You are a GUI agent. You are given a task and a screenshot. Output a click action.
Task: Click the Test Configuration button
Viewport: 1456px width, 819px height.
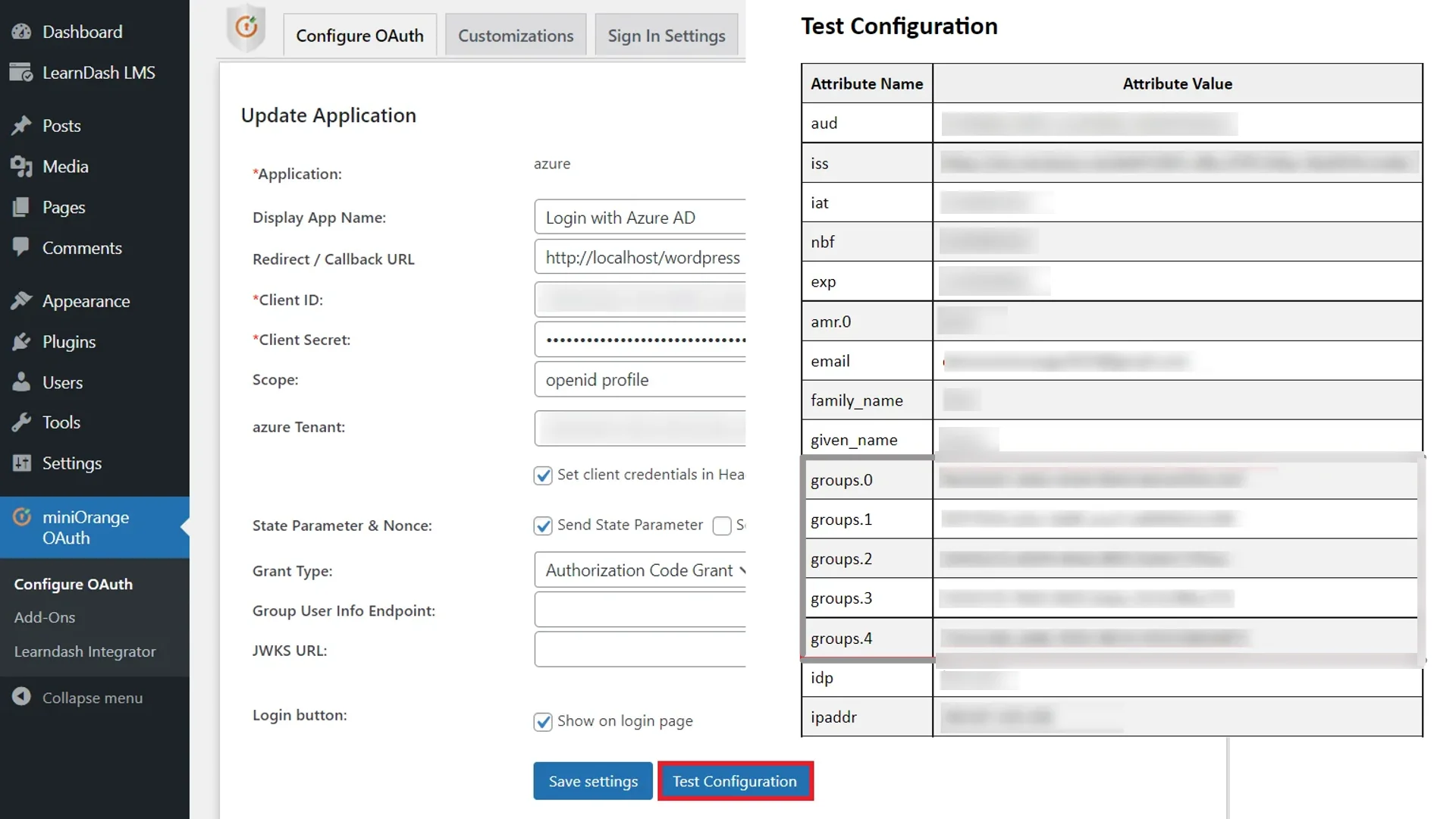point(735,781)
